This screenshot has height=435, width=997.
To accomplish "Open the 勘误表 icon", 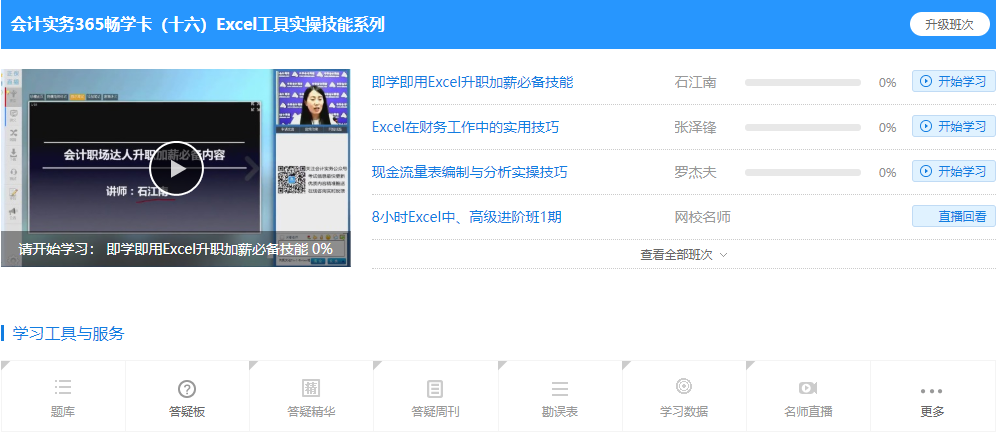I will [x=560, y=389].
